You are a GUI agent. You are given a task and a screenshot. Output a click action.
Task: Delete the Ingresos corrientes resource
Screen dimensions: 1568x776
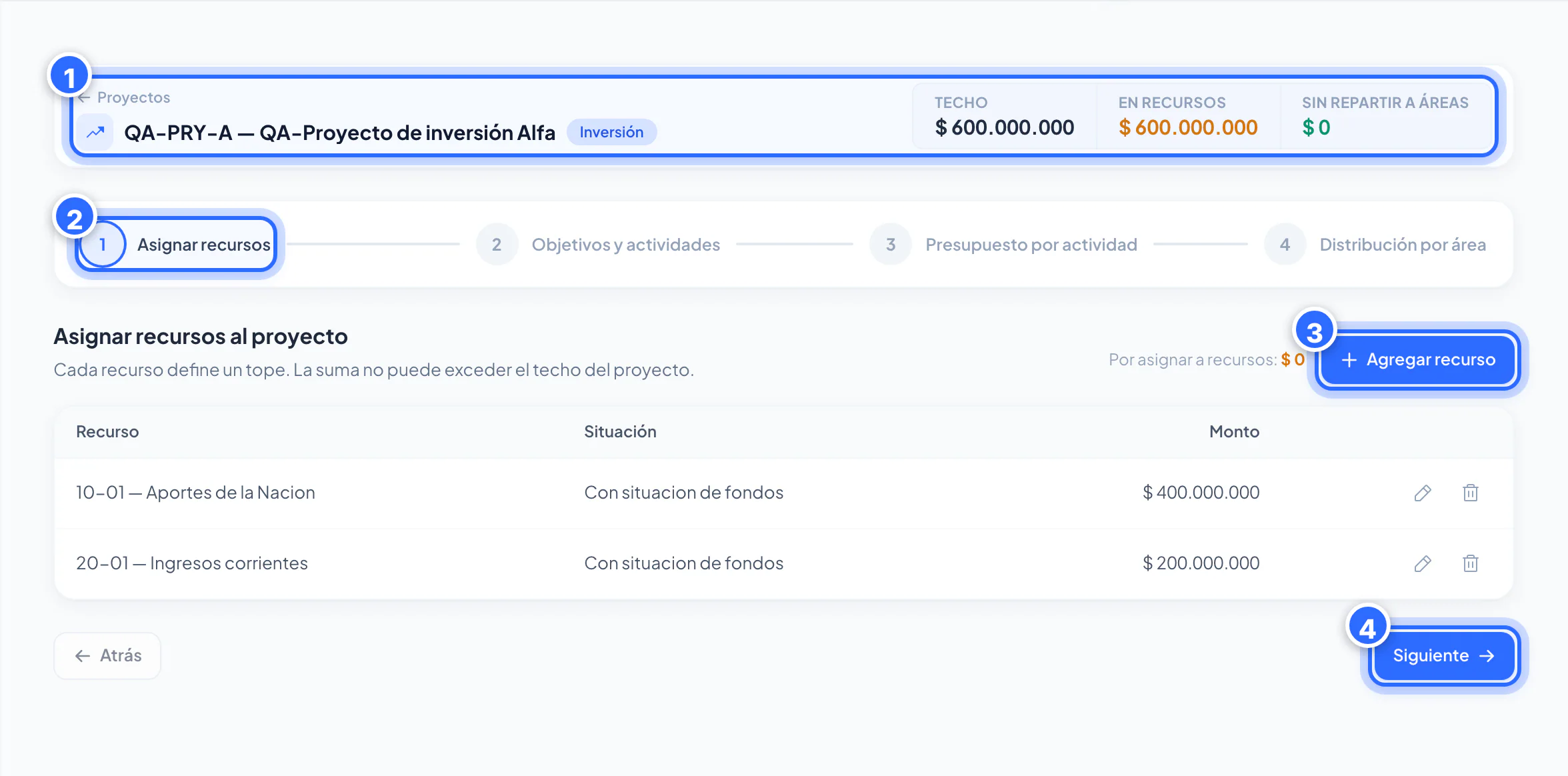coord(1471,564)
